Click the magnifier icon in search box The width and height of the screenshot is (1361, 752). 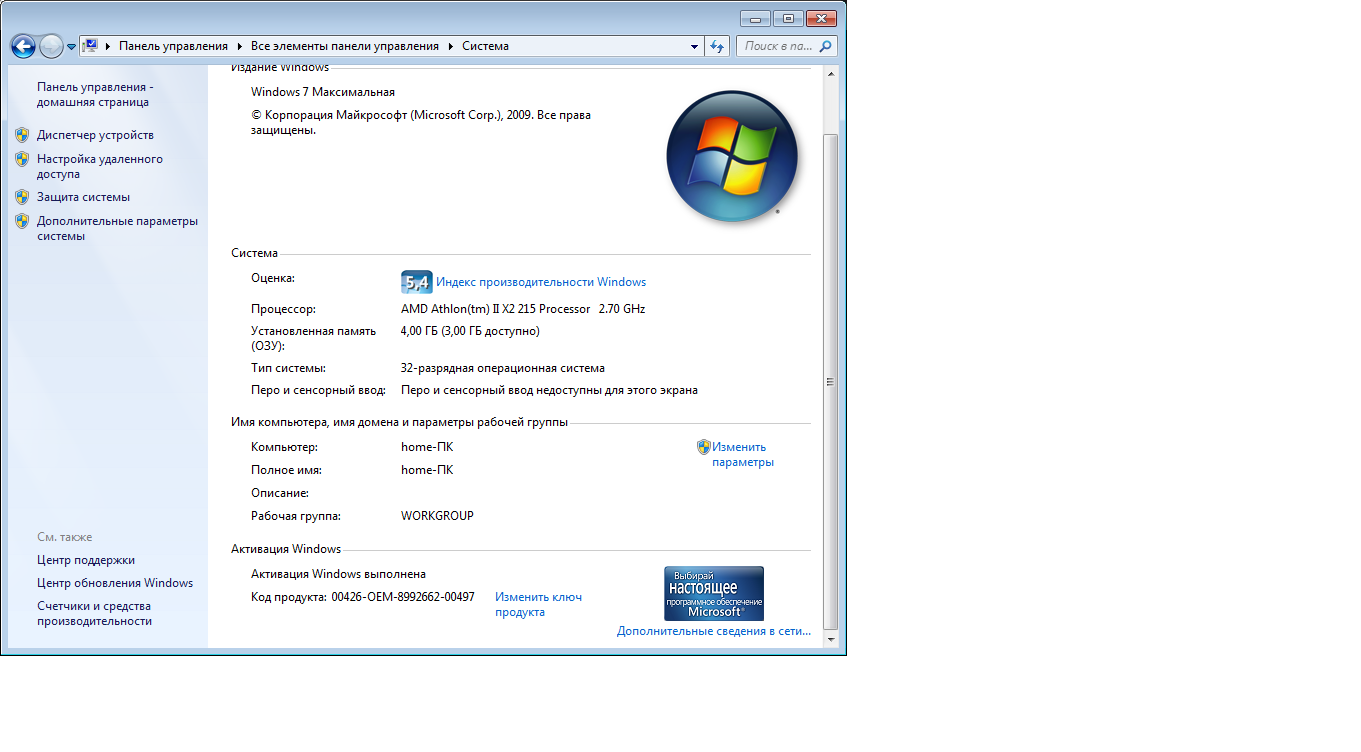coord(826,46)
